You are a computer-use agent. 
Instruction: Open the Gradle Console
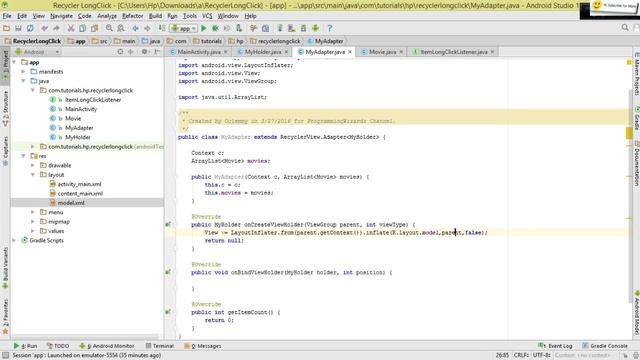pos(604,346)
